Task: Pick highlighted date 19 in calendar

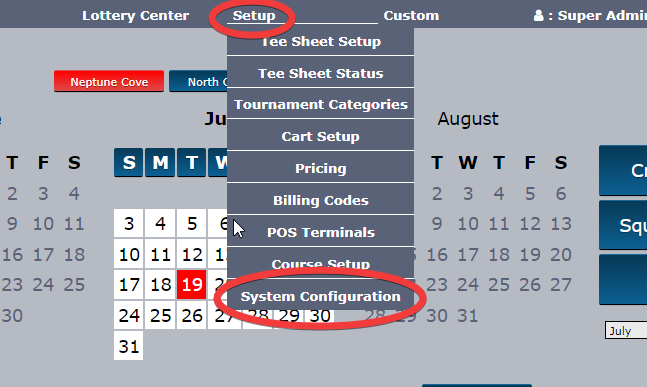Action: pos(192,285)
